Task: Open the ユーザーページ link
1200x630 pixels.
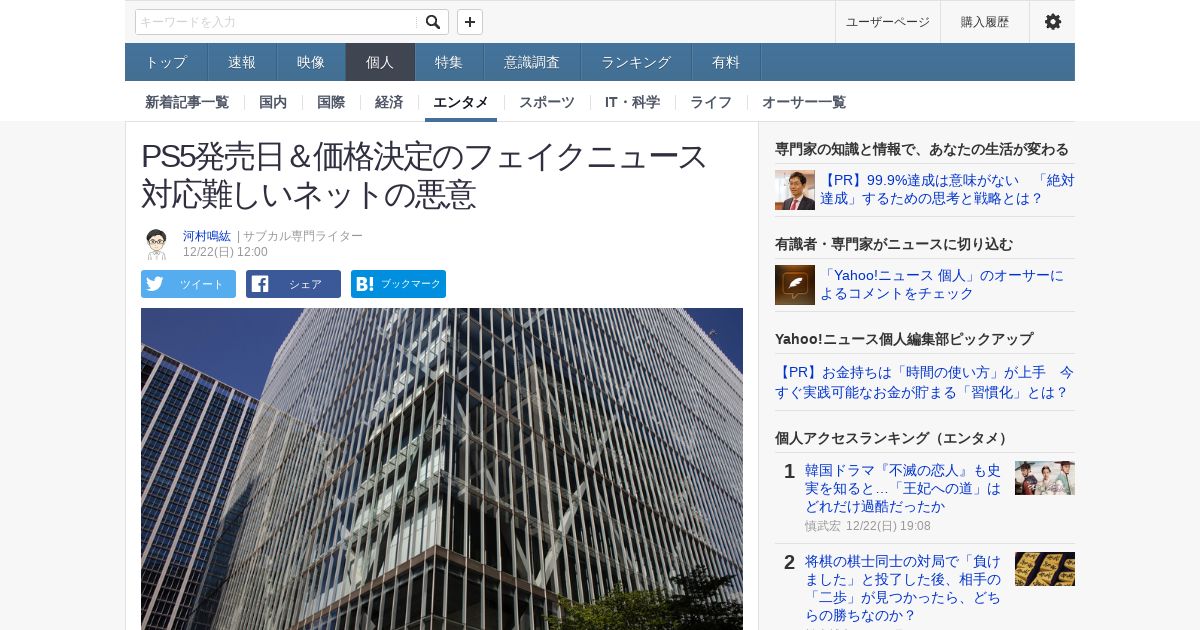Action: pyautogui.click(x=888, y=22)
